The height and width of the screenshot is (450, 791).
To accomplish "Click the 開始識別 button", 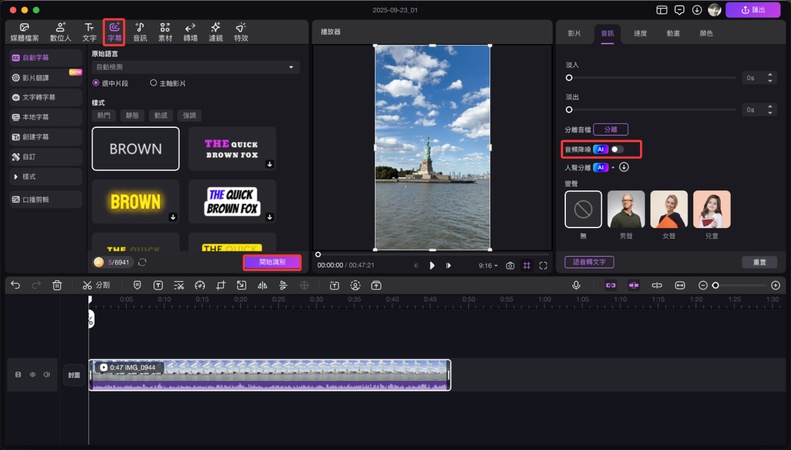I will pyautogui.click(x=271, y=262).
